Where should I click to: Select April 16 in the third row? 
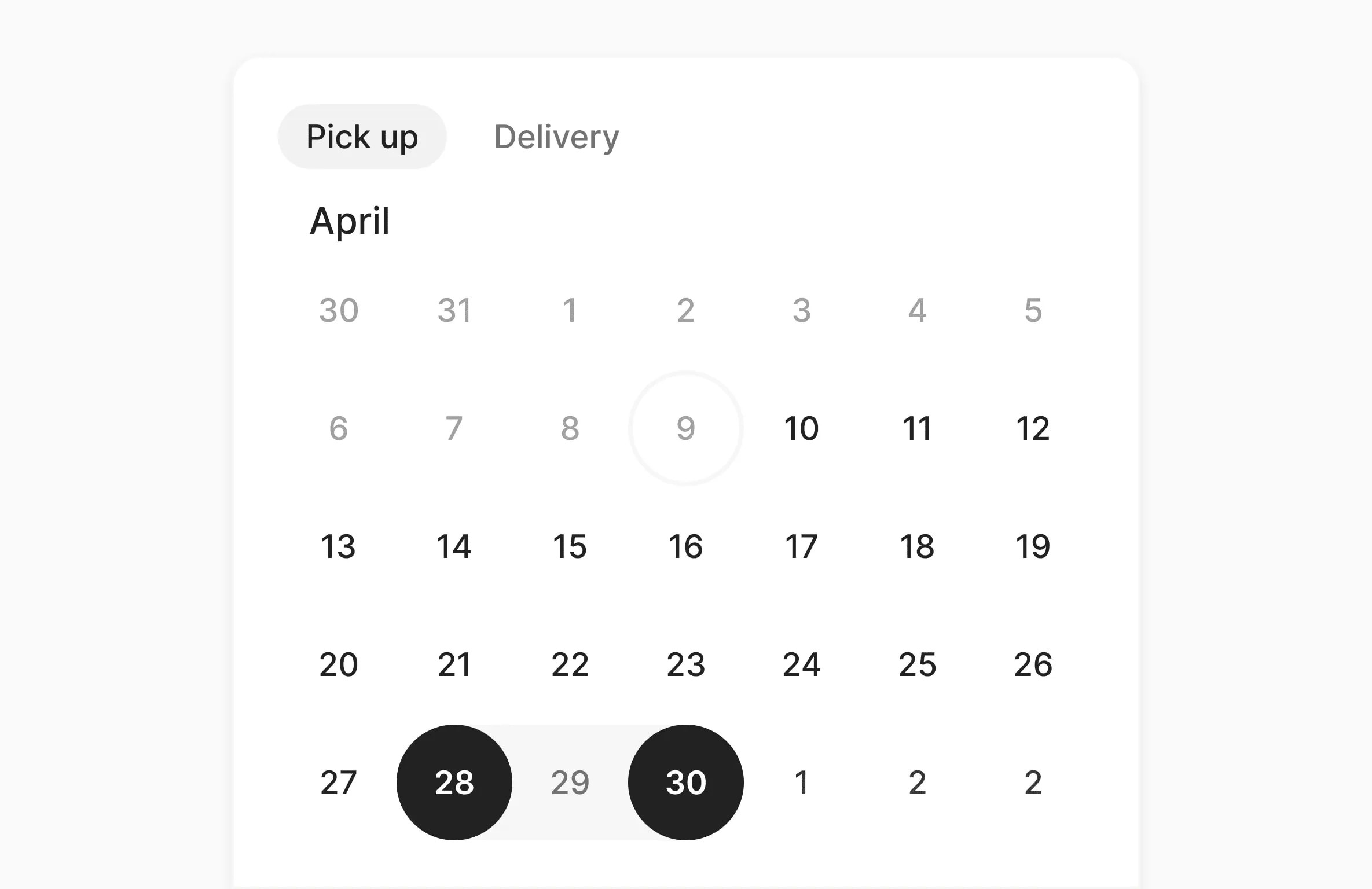tap(685, 546)
